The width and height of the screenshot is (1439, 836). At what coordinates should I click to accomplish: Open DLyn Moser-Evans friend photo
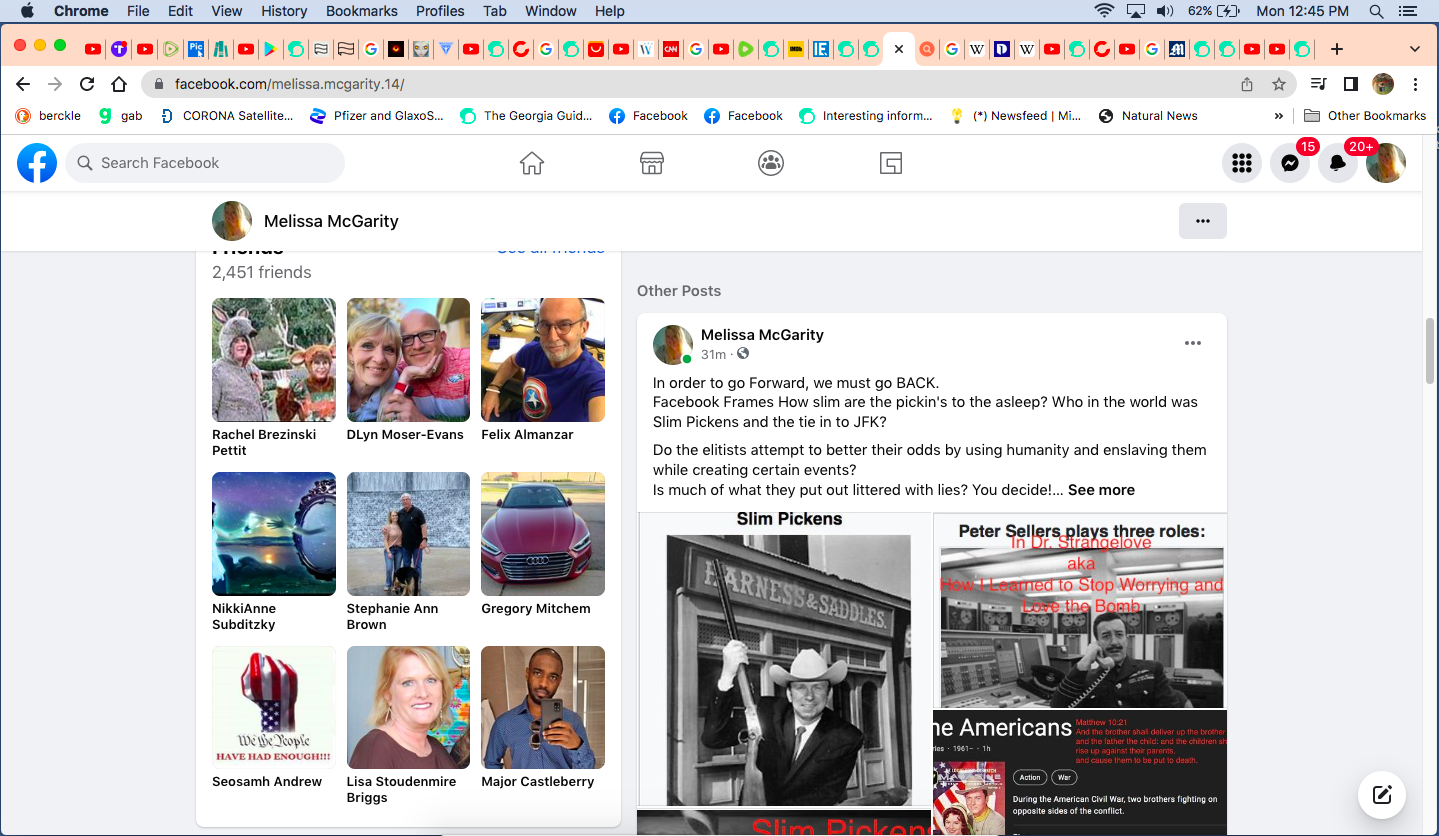pyautogui.click(x=408, y=360)
